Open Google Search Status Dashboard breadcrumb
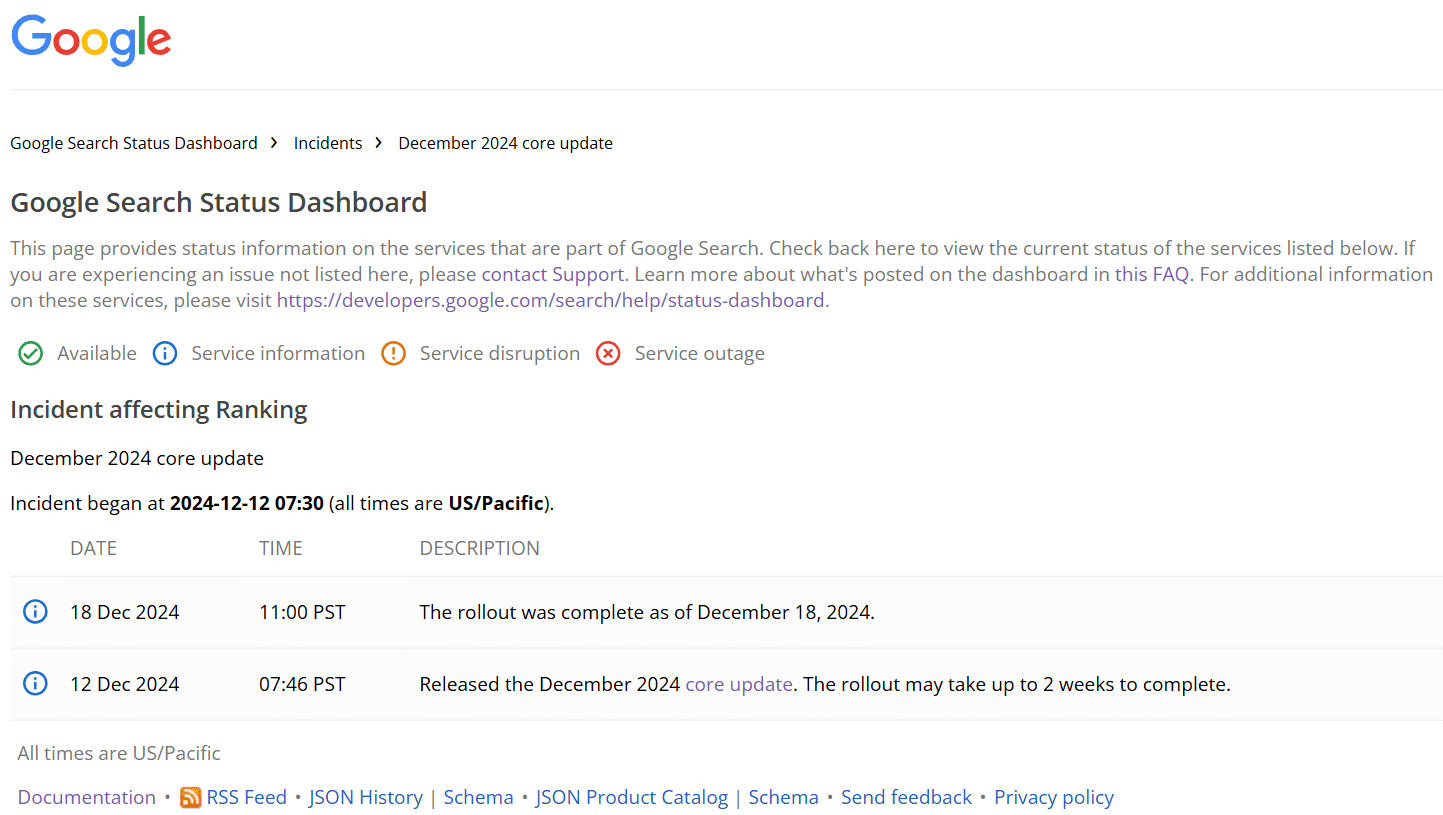The width and height of the screenshot is (1443, 815). 134,143
